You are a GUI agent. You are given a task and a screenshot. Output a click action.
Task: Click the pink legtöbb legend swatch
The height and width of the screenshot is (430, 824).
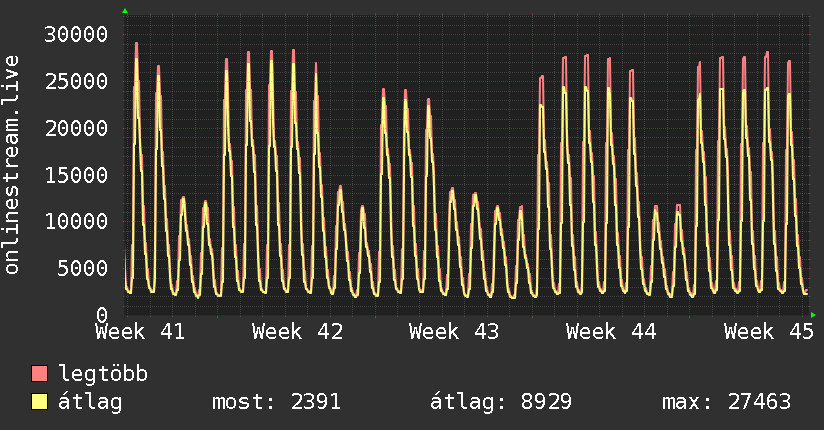point(39,373)
